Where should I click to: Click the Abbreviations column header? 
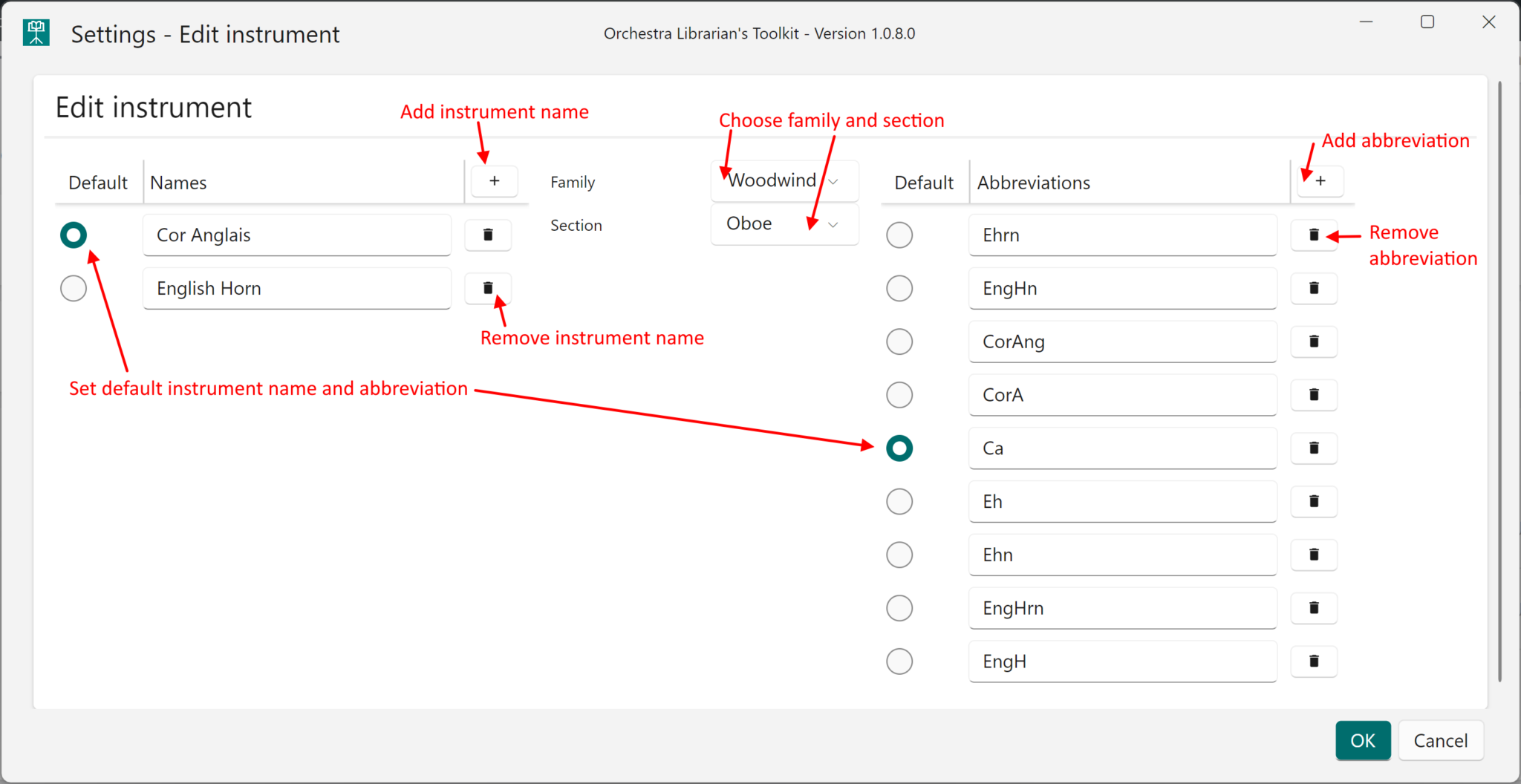(1130, 183)
